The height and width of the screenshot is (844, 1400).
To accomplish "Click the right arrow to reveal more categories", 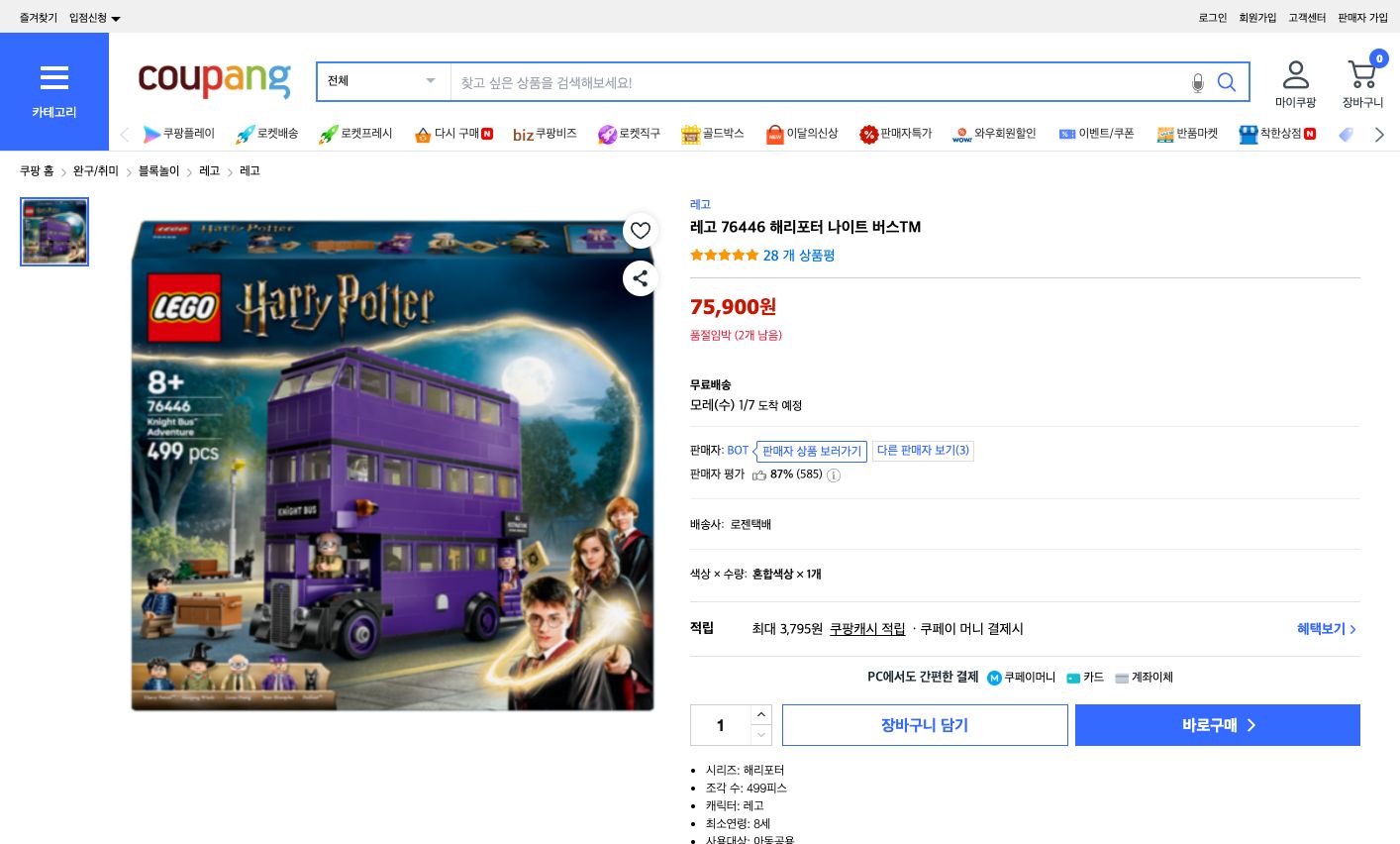I will click(1379, 134).
